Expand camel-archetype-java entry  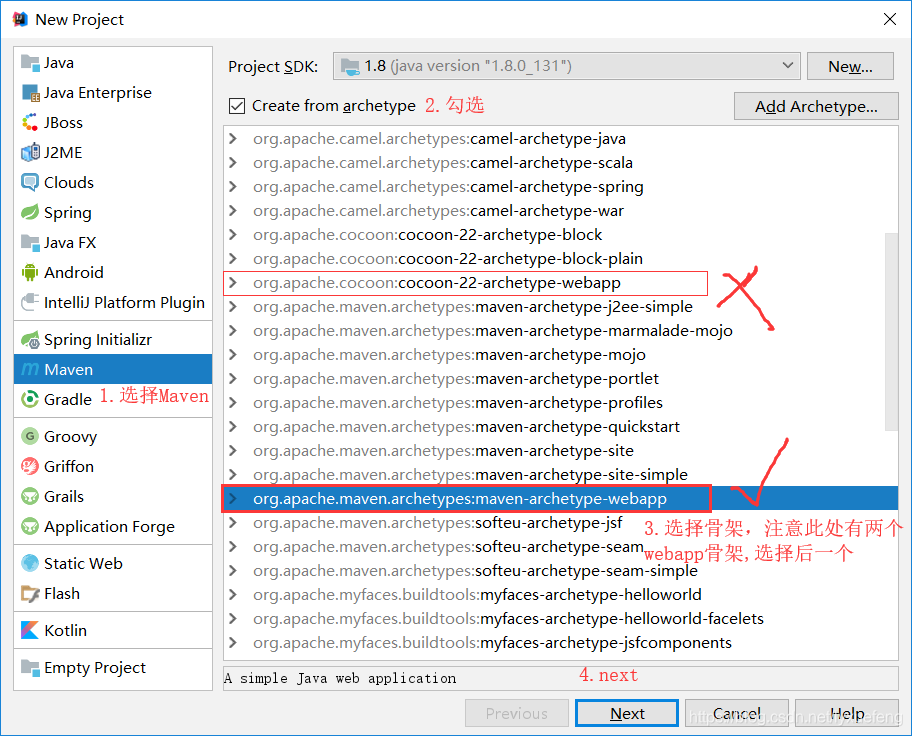pos(233,138)
